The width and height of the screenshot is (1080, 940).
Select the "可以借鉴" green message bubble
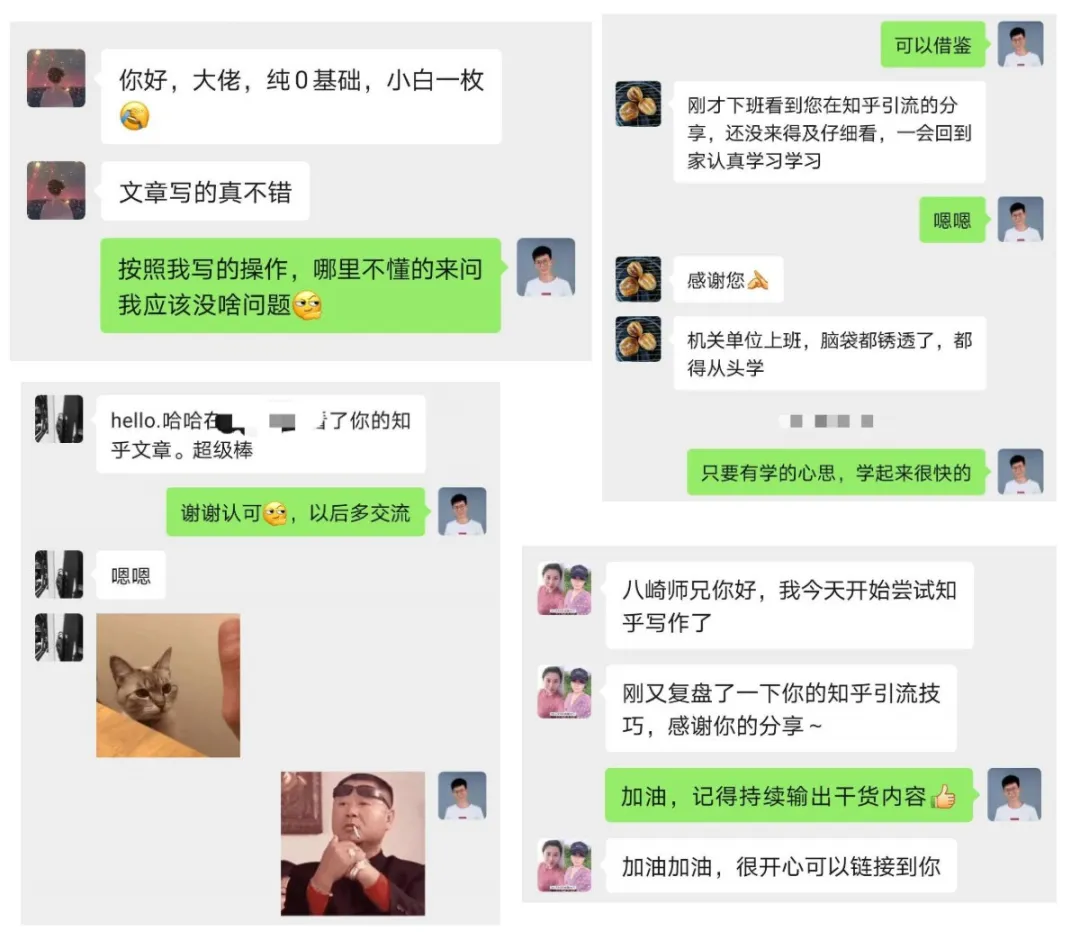(x=933, y=45)
